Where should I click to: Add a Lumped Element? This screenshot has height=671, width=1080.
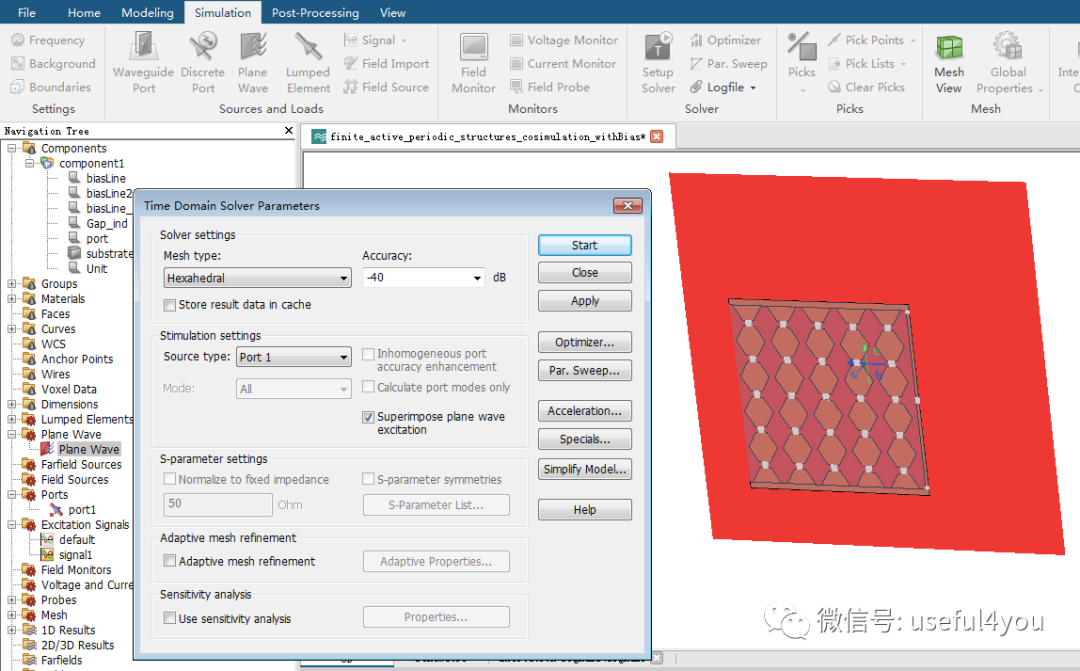pyautogui.click(x=308, y=63)
